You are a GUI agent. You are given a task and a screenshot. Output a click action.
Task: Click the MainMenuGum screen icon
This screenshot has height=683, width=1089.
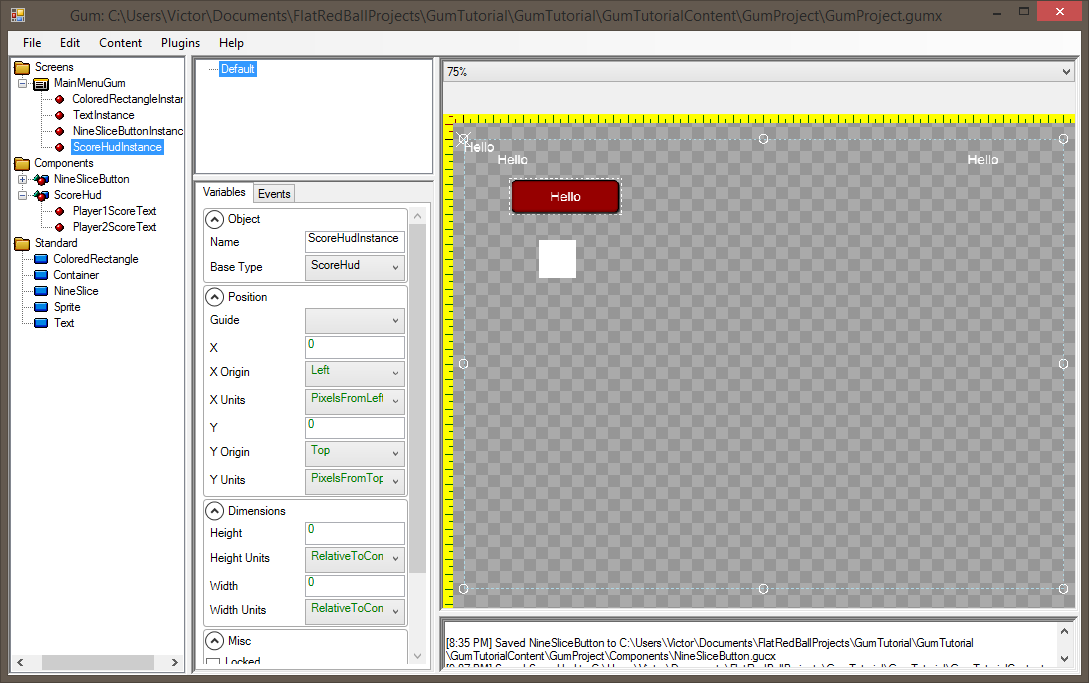[x=41, y=83]
